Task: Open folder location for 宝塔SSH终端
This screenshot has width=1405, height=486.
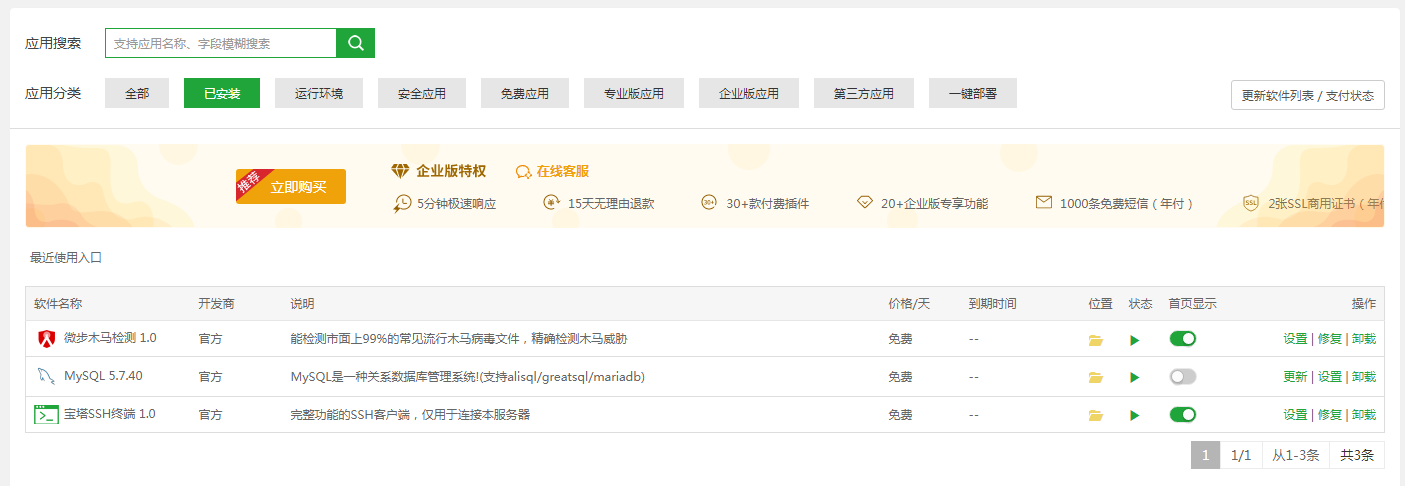Action: tap(1096, 415)
